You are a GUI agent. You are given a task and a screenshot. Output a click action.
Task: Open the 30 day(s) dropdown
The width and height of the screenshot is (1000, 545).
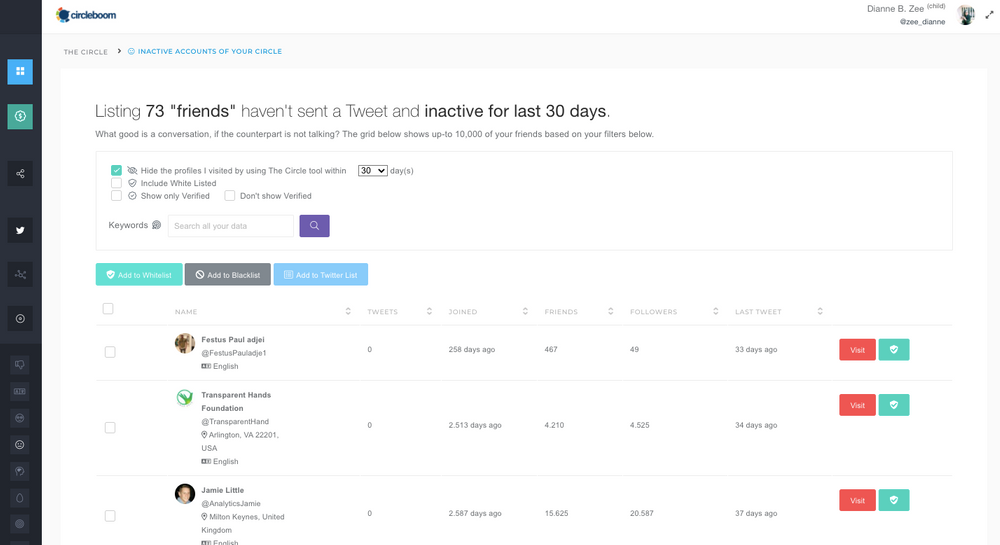click(x=372, y=170)
